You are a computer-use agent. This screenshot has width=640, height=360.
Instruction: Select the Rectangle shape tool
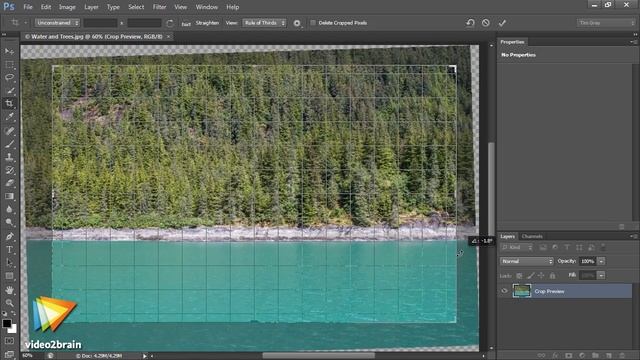(x=9, y=276)
